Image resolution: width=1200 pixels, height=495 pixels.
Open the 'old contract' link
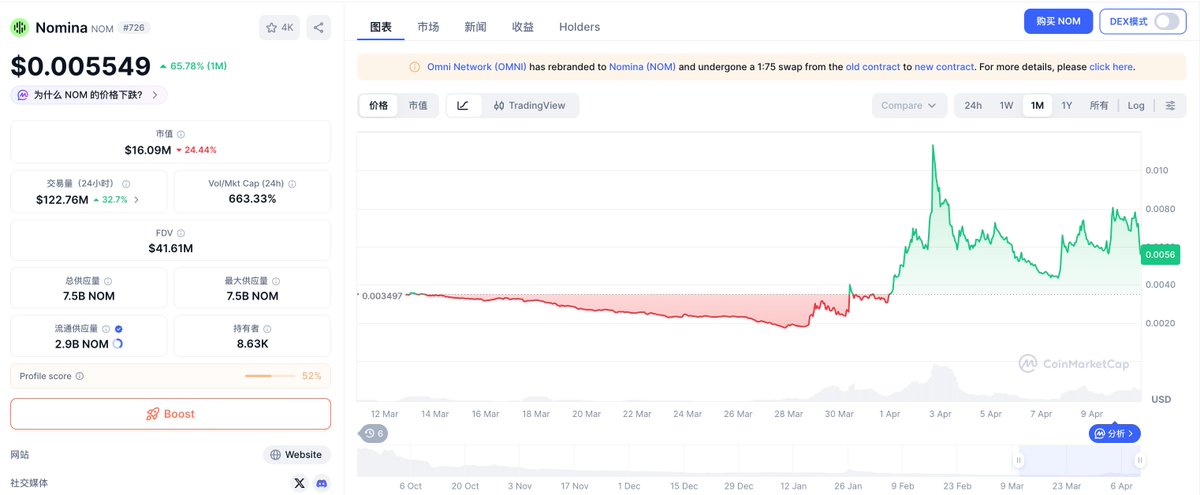[x=873, y=67]
